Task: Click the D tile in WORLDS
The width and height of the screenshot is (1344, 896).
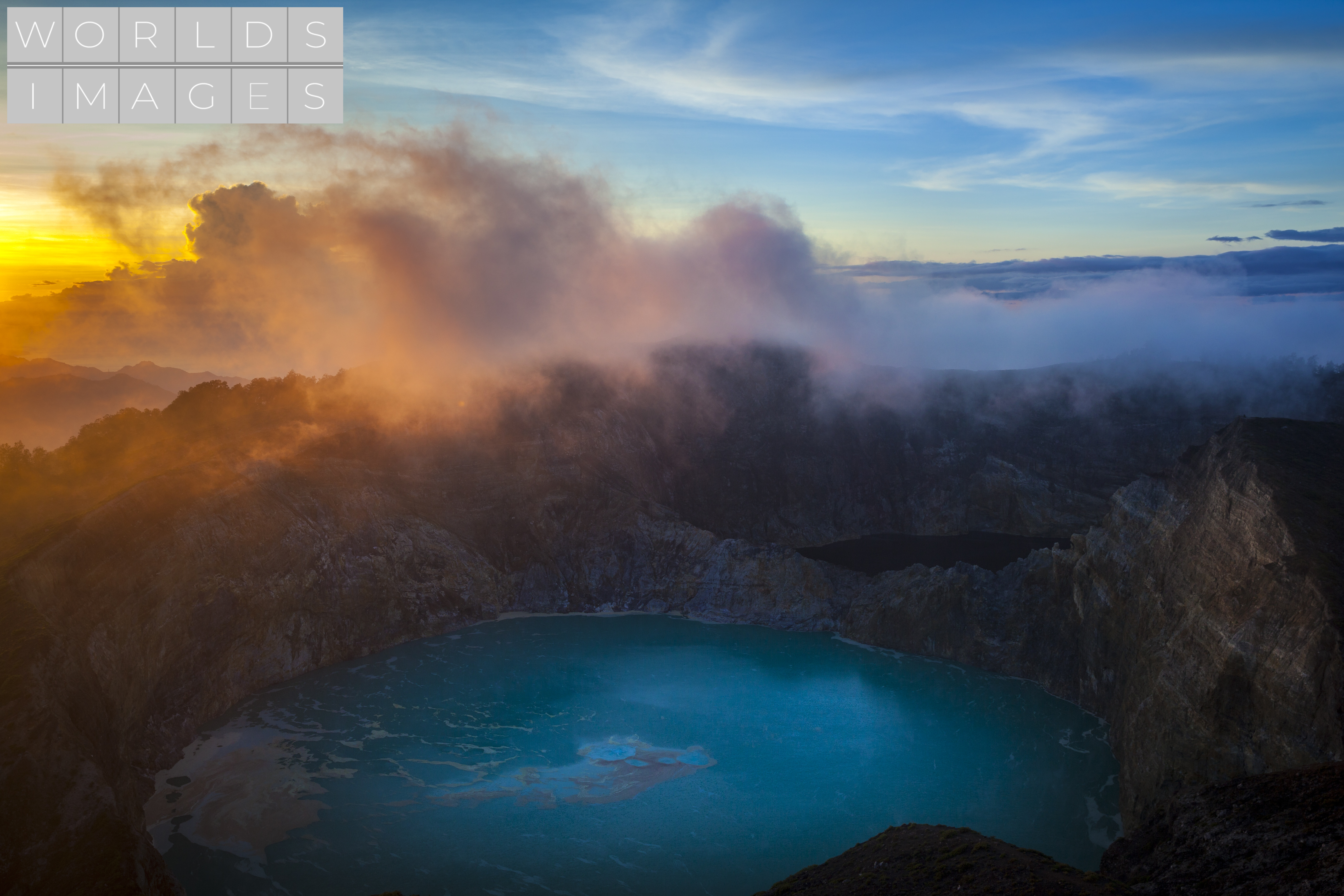Action: click(259, 34)
